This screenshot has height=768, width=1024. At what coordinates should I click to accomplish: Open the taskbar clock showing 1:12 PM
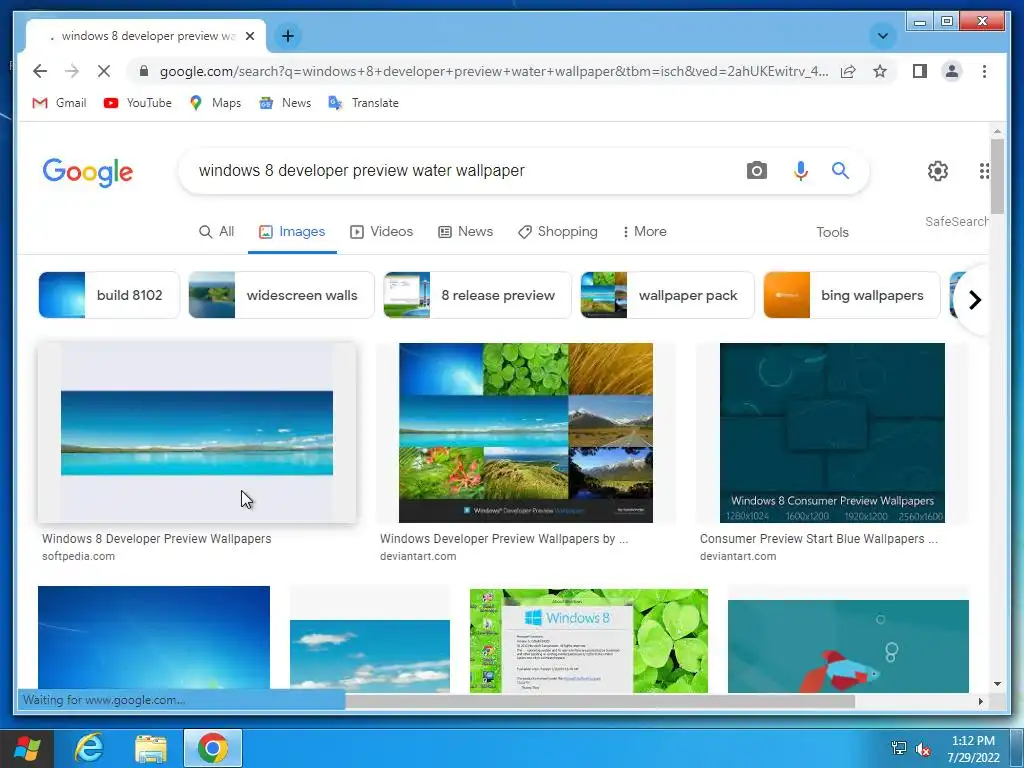(x=973, y=749)
